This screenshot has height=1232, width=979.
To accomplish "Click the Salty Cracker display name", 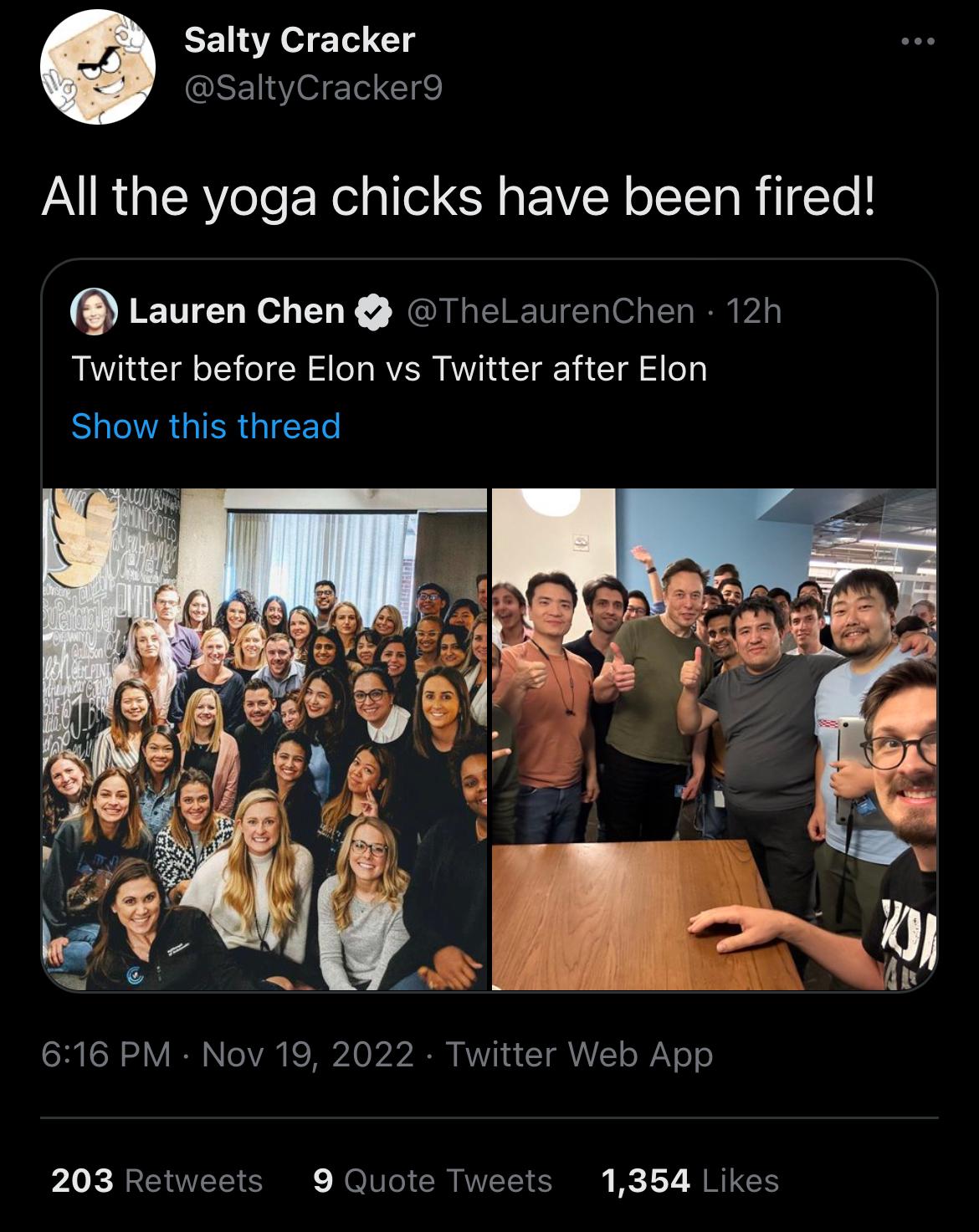I will 299,39.
